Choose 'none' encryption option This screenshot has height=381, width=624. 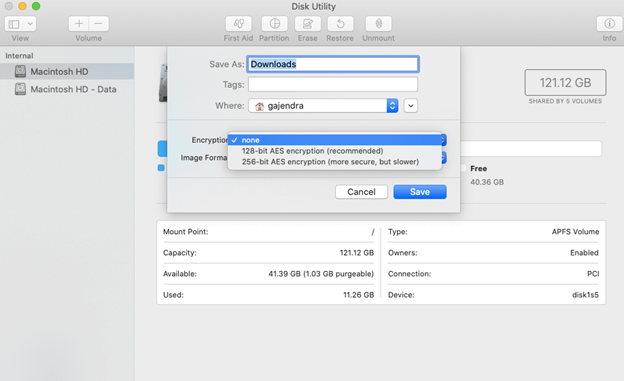point(335,140)
